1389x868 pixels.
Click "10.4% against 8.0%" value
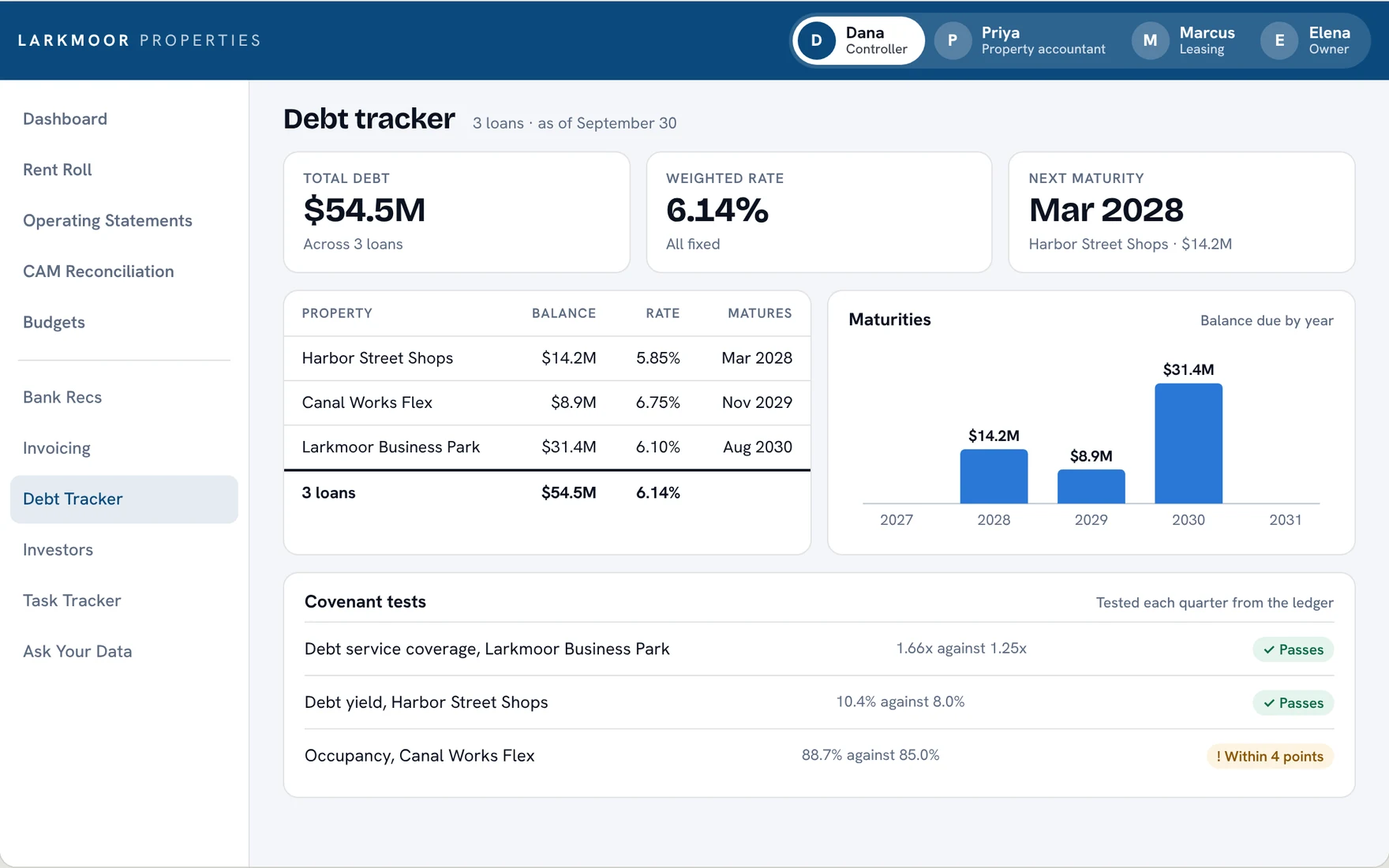[900, 702]
